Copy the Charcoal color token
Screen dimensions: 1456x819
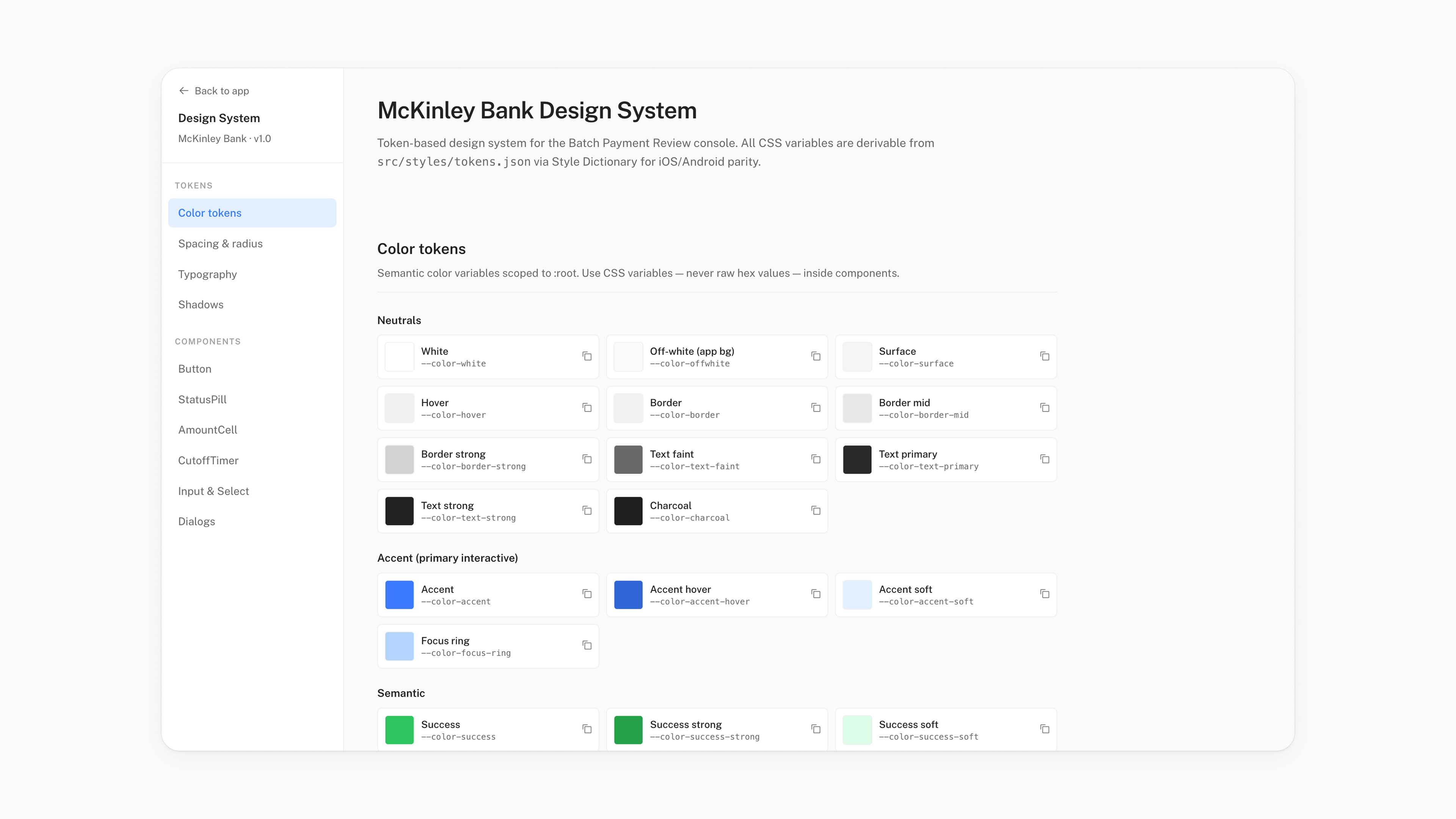pyautogui.click(x=816, y=510)
